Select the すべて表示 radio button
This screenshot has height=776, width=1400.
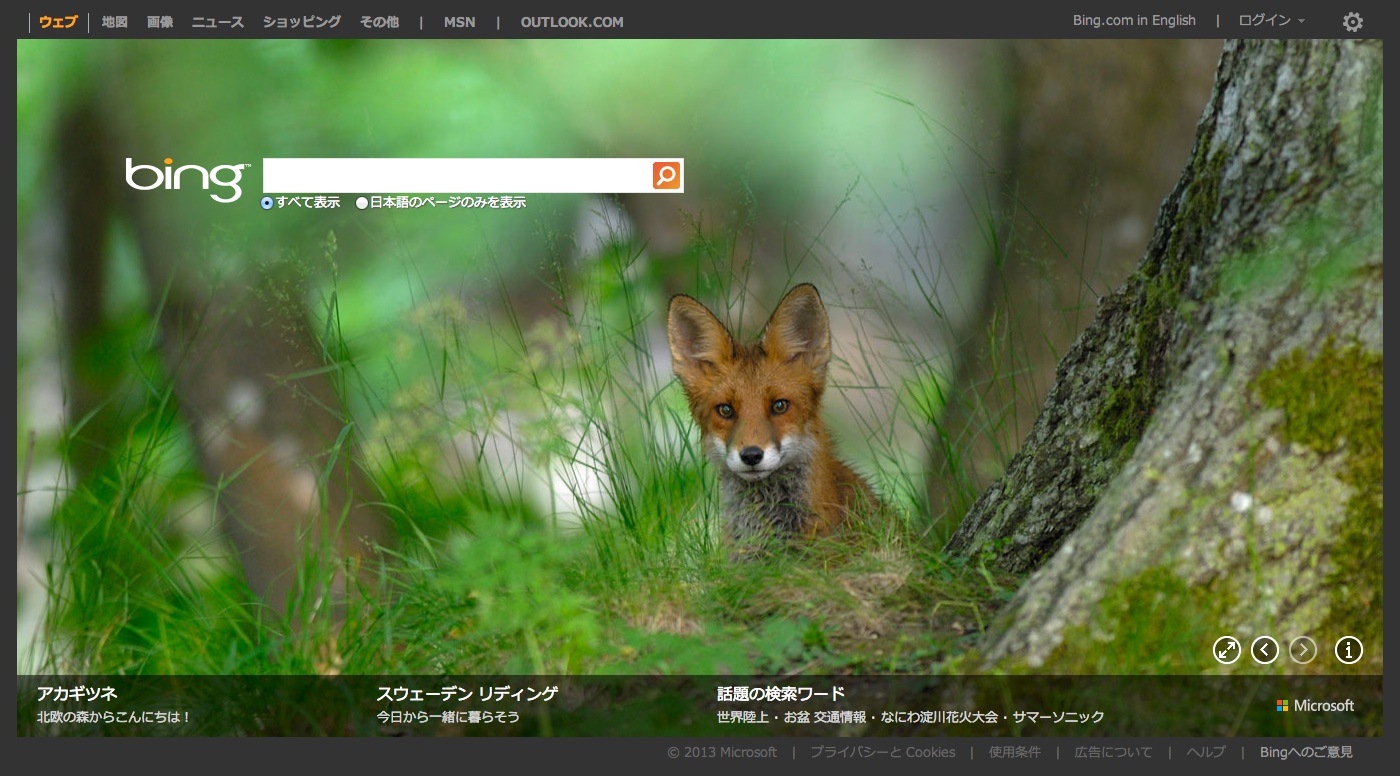267,203
